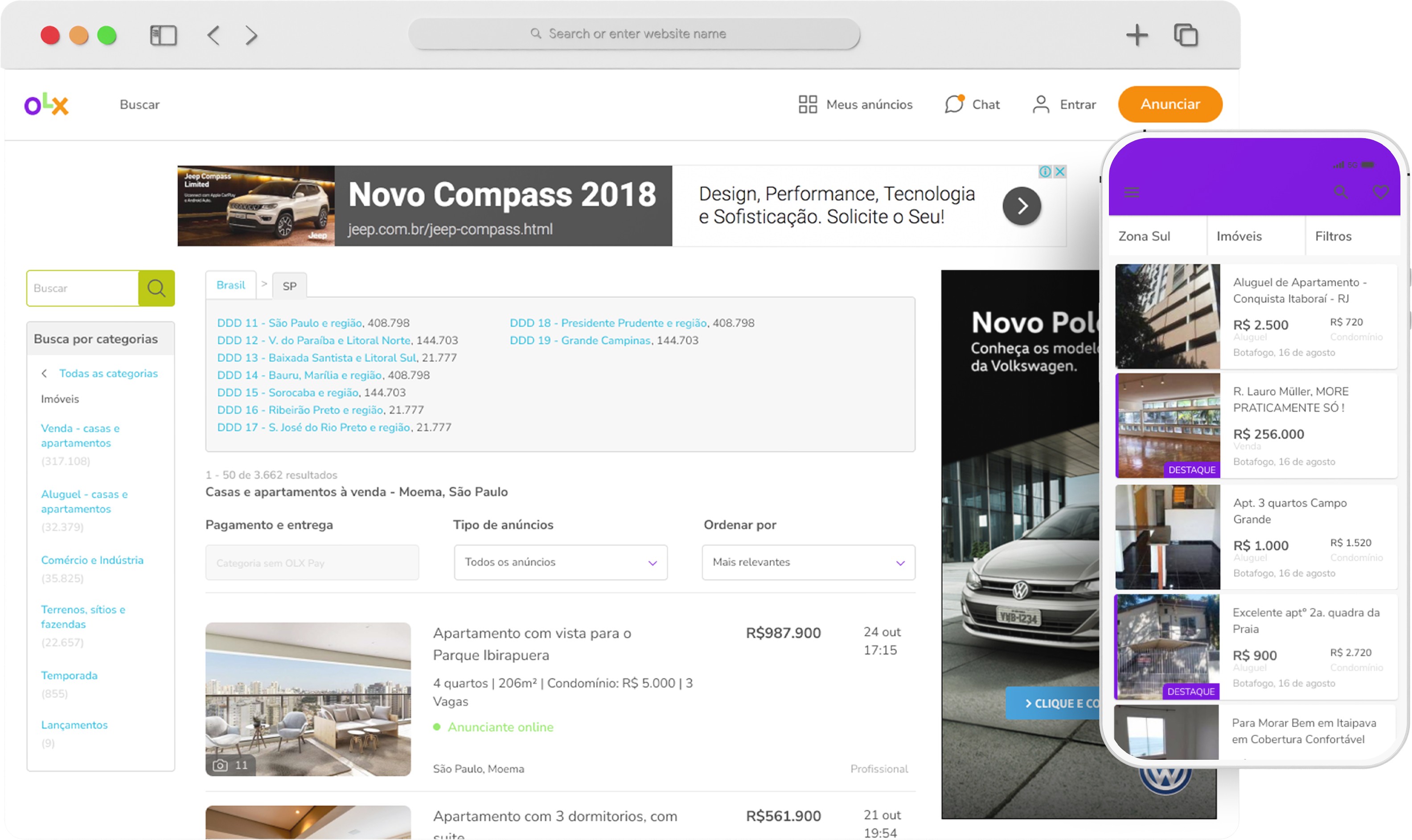Screen dimensions: 1412x840
Task: Open the Chat speech bubble icon
Action: click(954, 104)
